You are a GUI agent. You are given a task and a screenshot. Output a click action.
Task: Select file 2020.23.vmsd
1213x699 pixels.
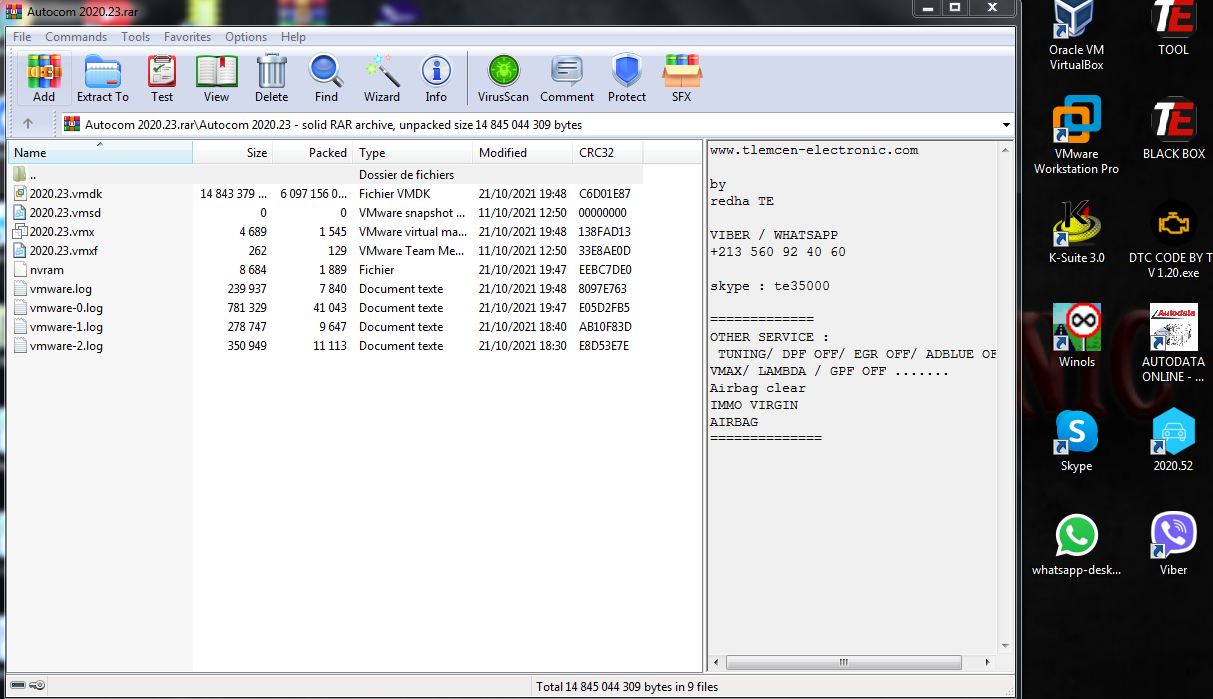pyautogui.click(x=325, y=213)
